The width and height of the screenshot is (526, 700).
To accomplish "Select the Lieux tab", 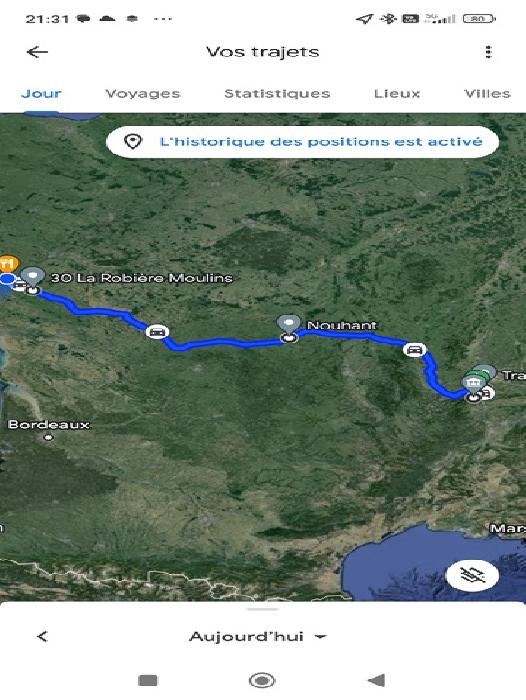I will click(x=397, y=94).
